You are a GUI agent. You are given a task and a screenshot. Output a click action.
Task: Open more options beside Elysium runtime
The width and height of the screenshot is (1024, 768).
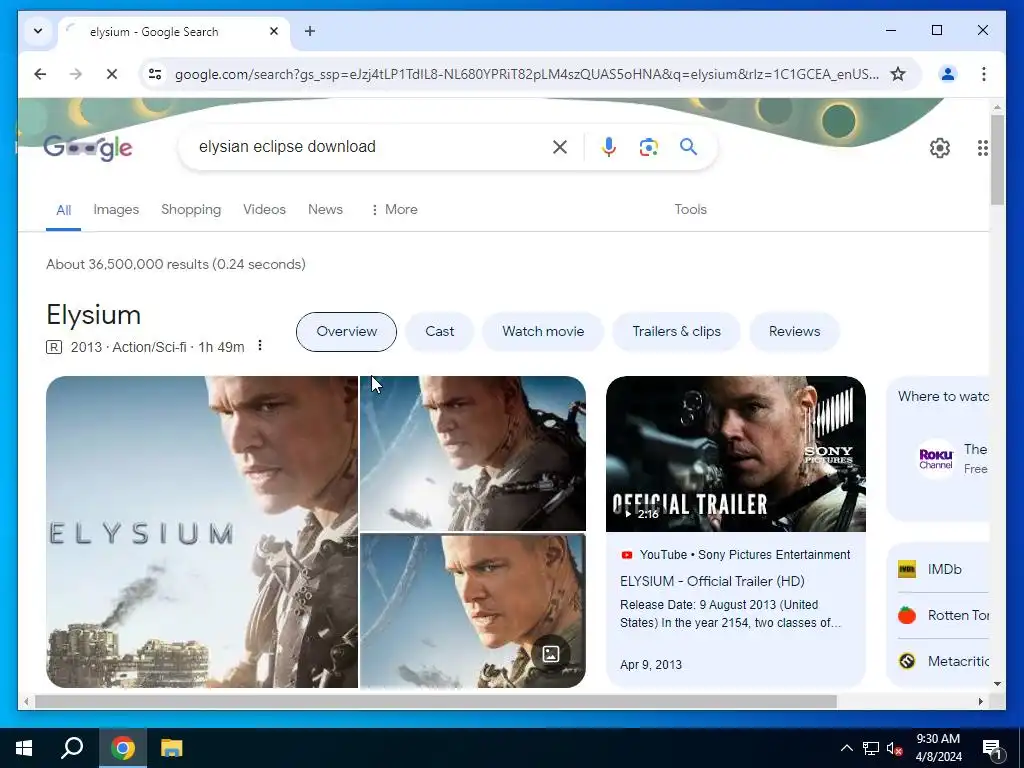point(260,345)
